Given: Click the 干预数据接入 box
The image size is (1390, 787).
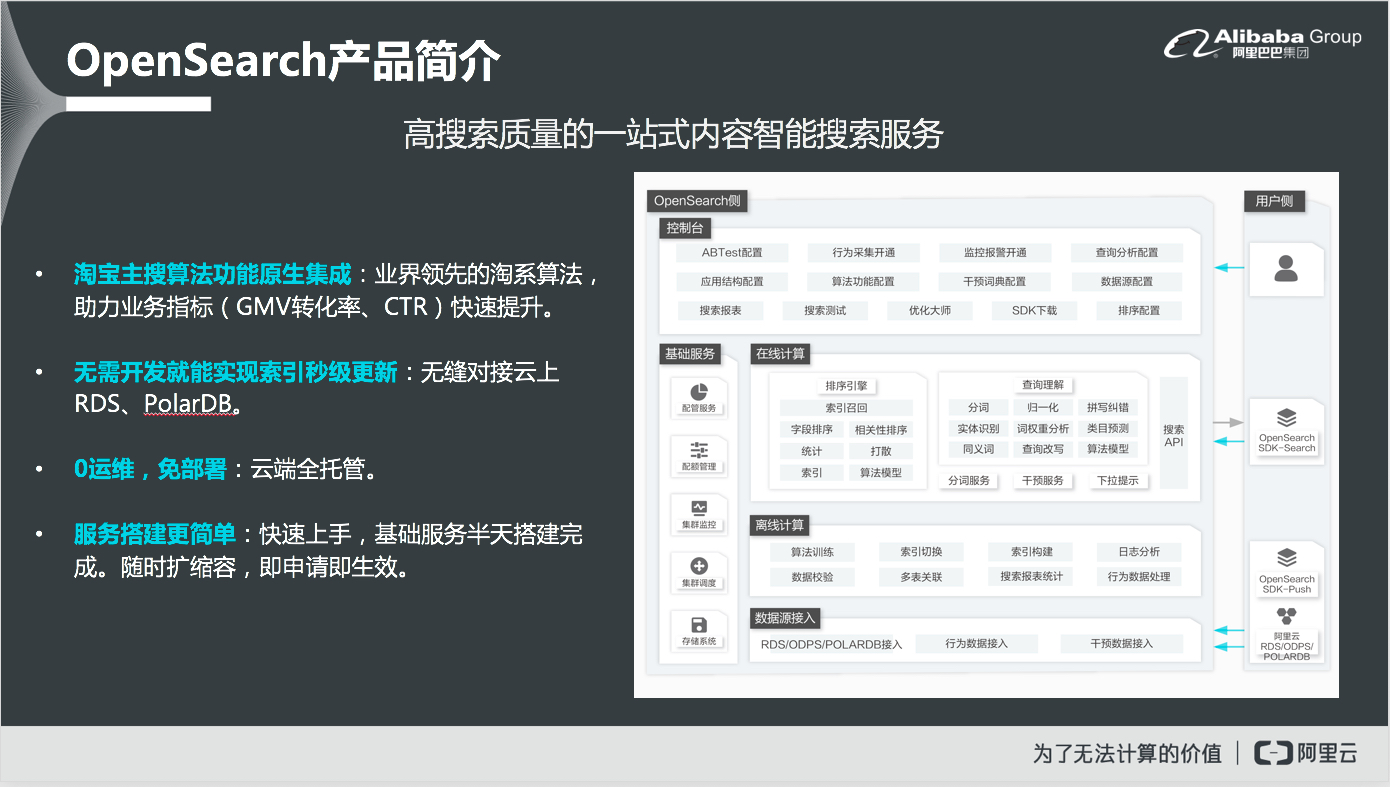Looking at the screenshot, I should [1122, 644].
